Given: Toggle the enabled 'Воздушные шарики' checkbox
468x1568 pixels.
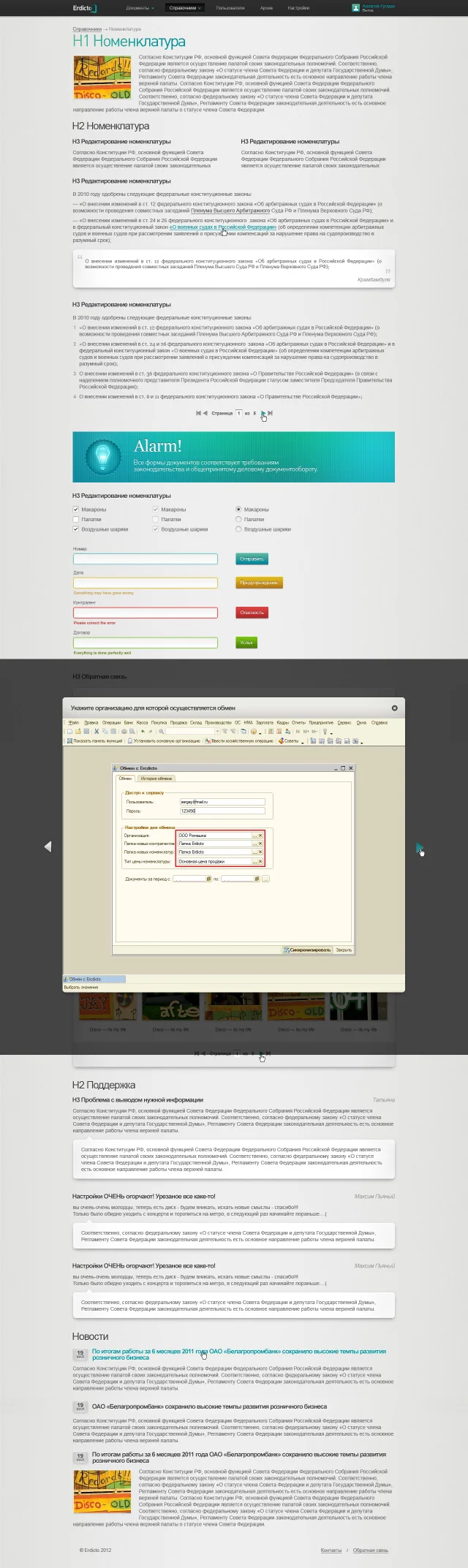Looking at the screenshot, I should point(76,529).
